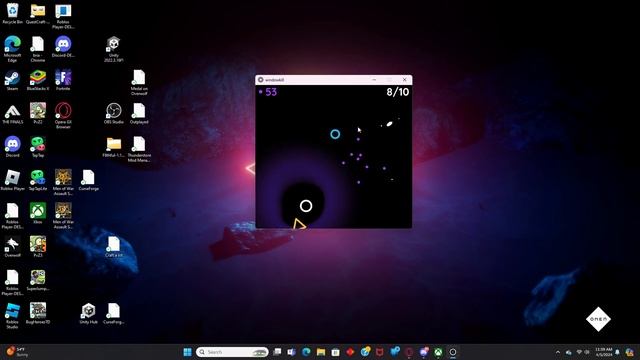Click the 8/10 counter in windowkill
The height and width of the screenshot is (360, 640).
click(x=398, y=92)
